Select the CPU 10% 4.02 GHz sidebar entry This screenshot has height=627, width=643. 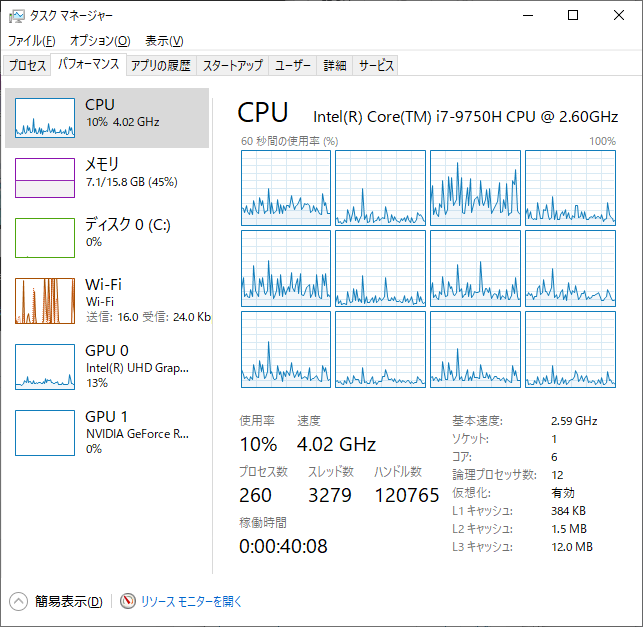click(107, 118)
